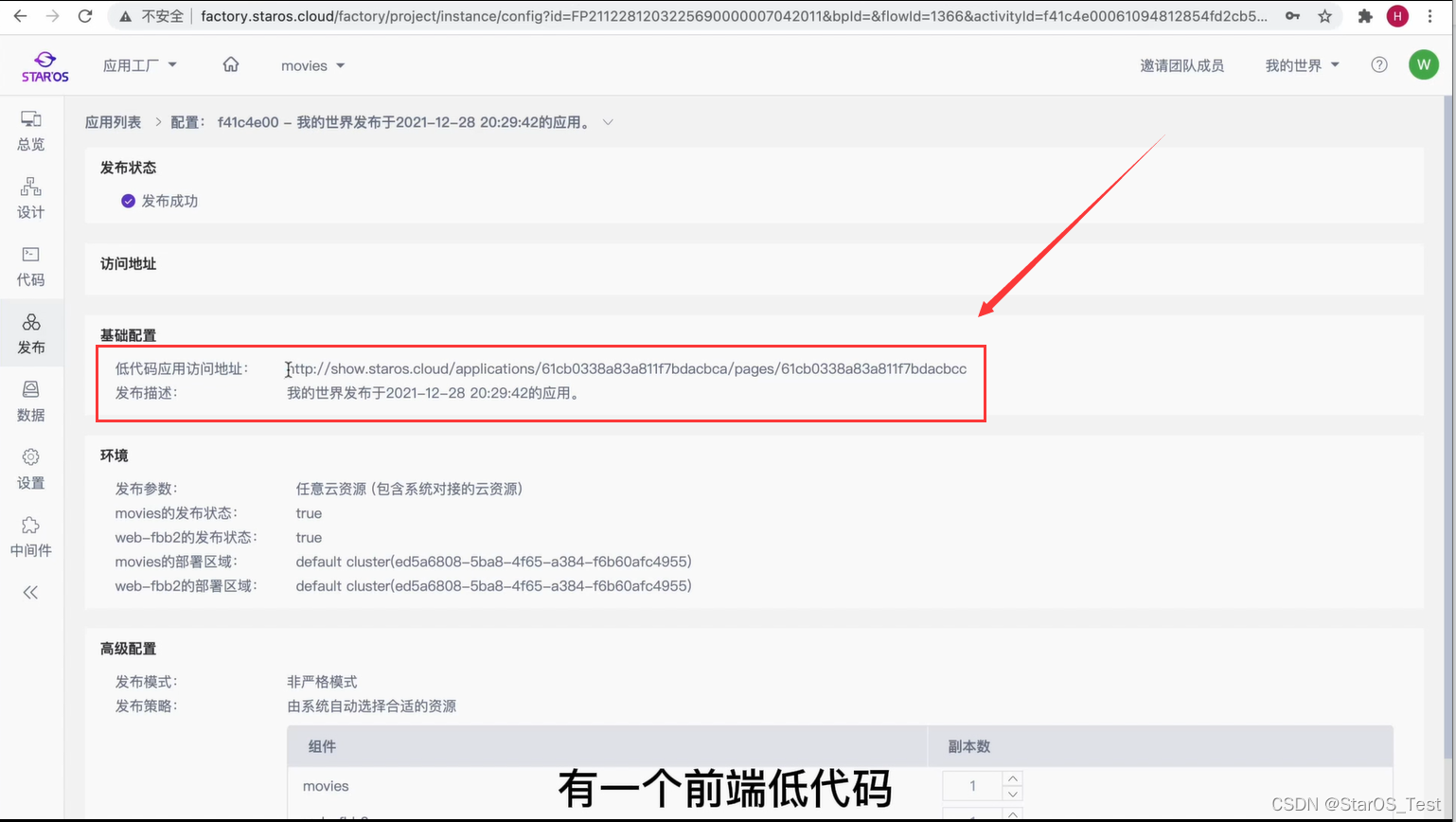Click 高级配置 section heading
Image resolution: width=1456 pixels, height=822 pixels.
tap(128, 649)
